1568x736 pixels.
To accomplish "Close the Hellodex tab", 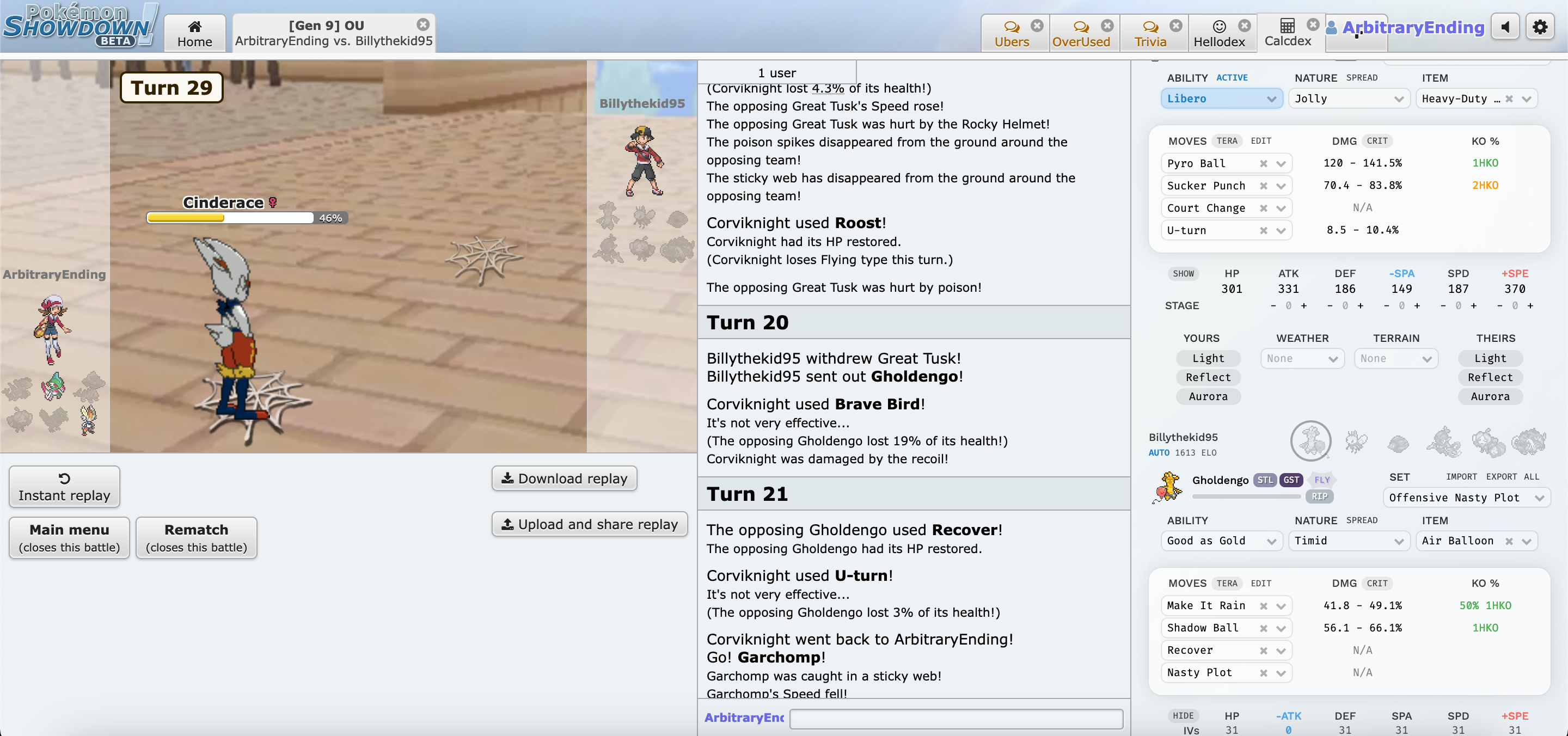I will [x=1245, y=26].
